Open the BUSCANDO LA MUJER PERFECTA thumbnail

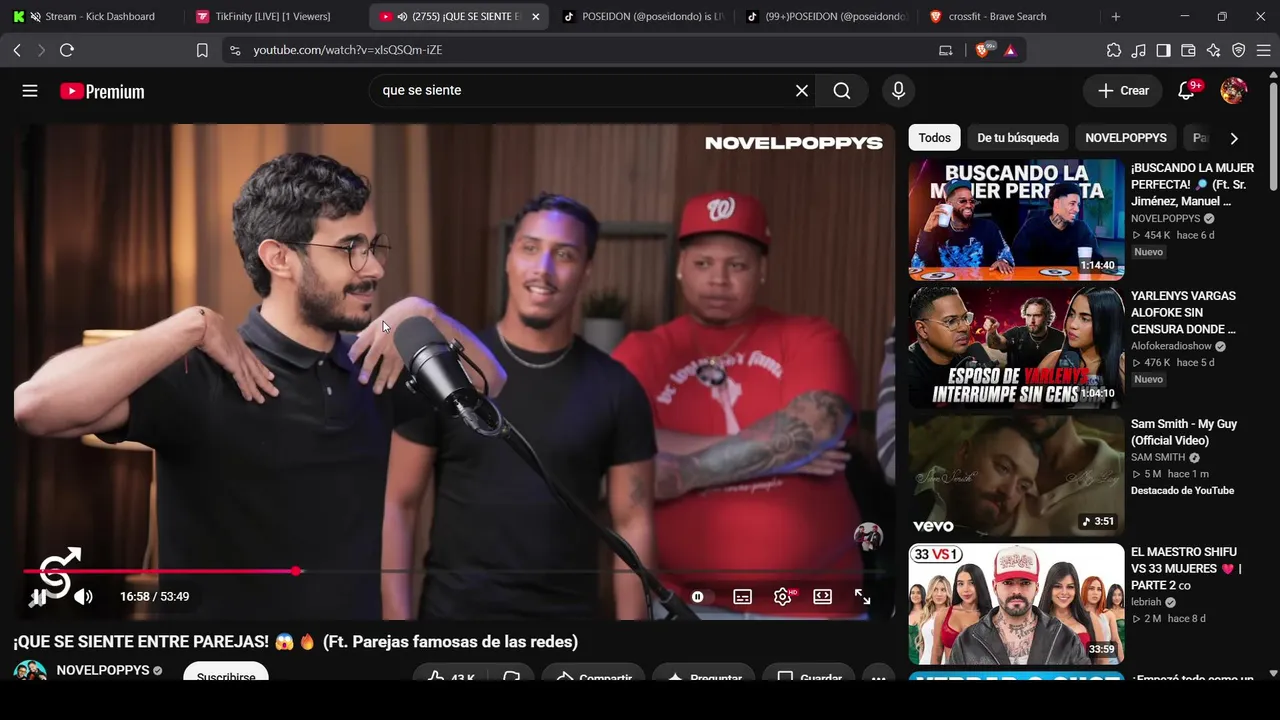pos(1016,219)
